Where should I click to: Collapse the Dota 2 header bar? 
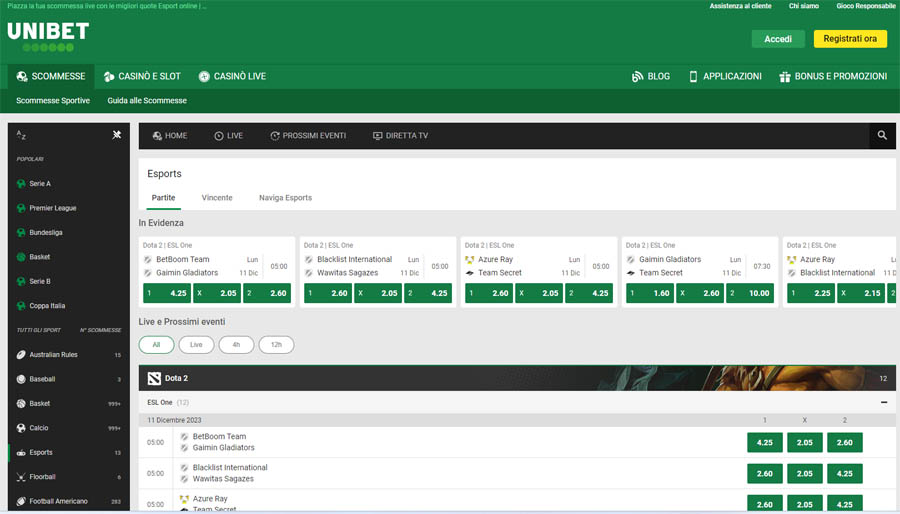[x=517, y=378]
